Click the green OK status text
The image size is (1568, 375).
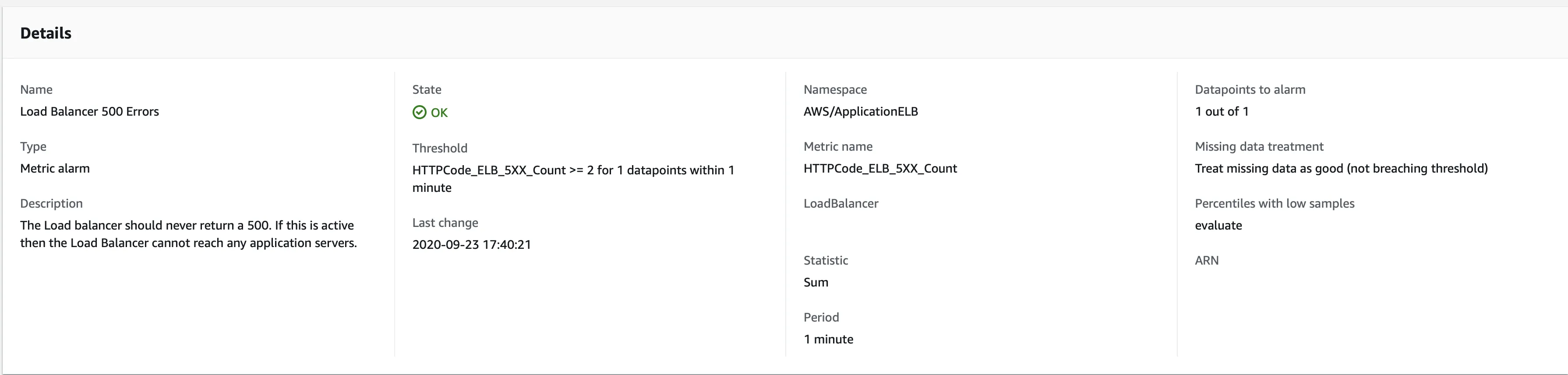coord(439,113)
